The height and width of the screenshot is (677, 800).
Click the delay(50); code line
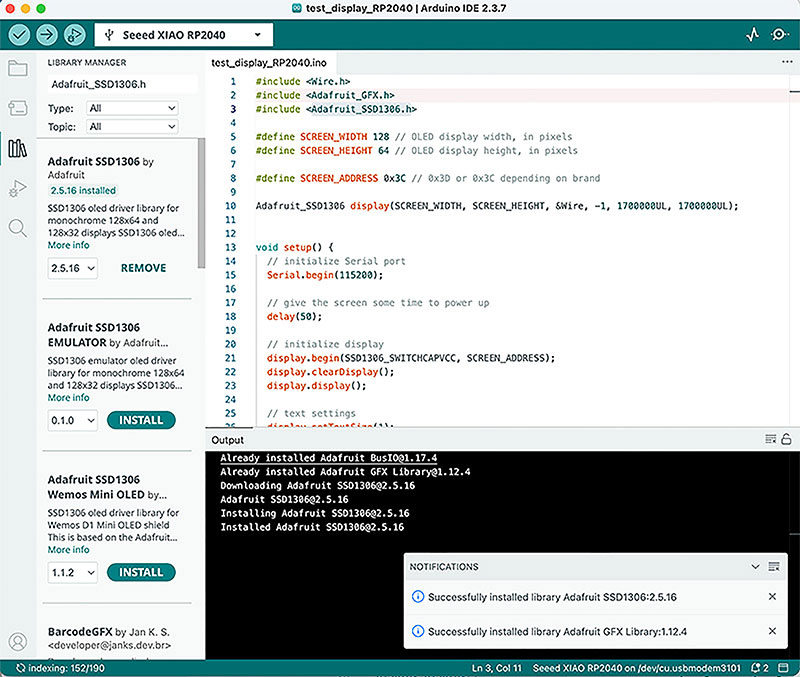click(294, 316)
